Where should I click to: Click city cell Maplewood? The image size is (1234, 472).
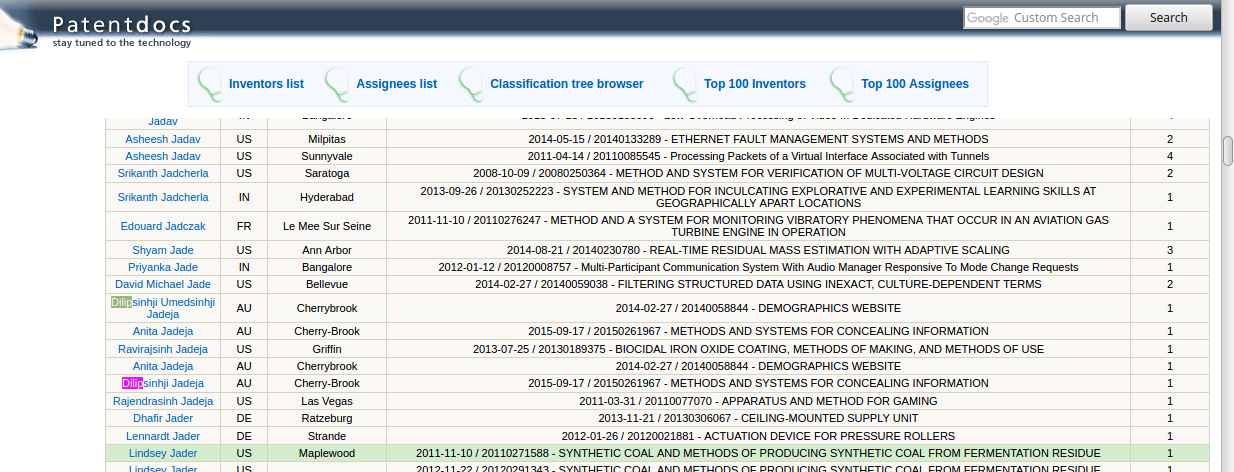pos(327,453)
